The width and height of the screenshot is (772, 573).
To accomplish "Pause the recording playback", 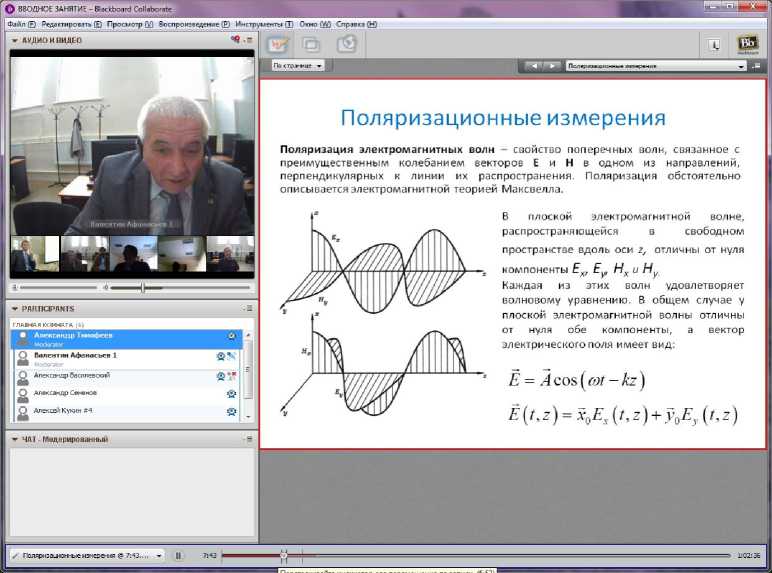I will tap(178, 554).
